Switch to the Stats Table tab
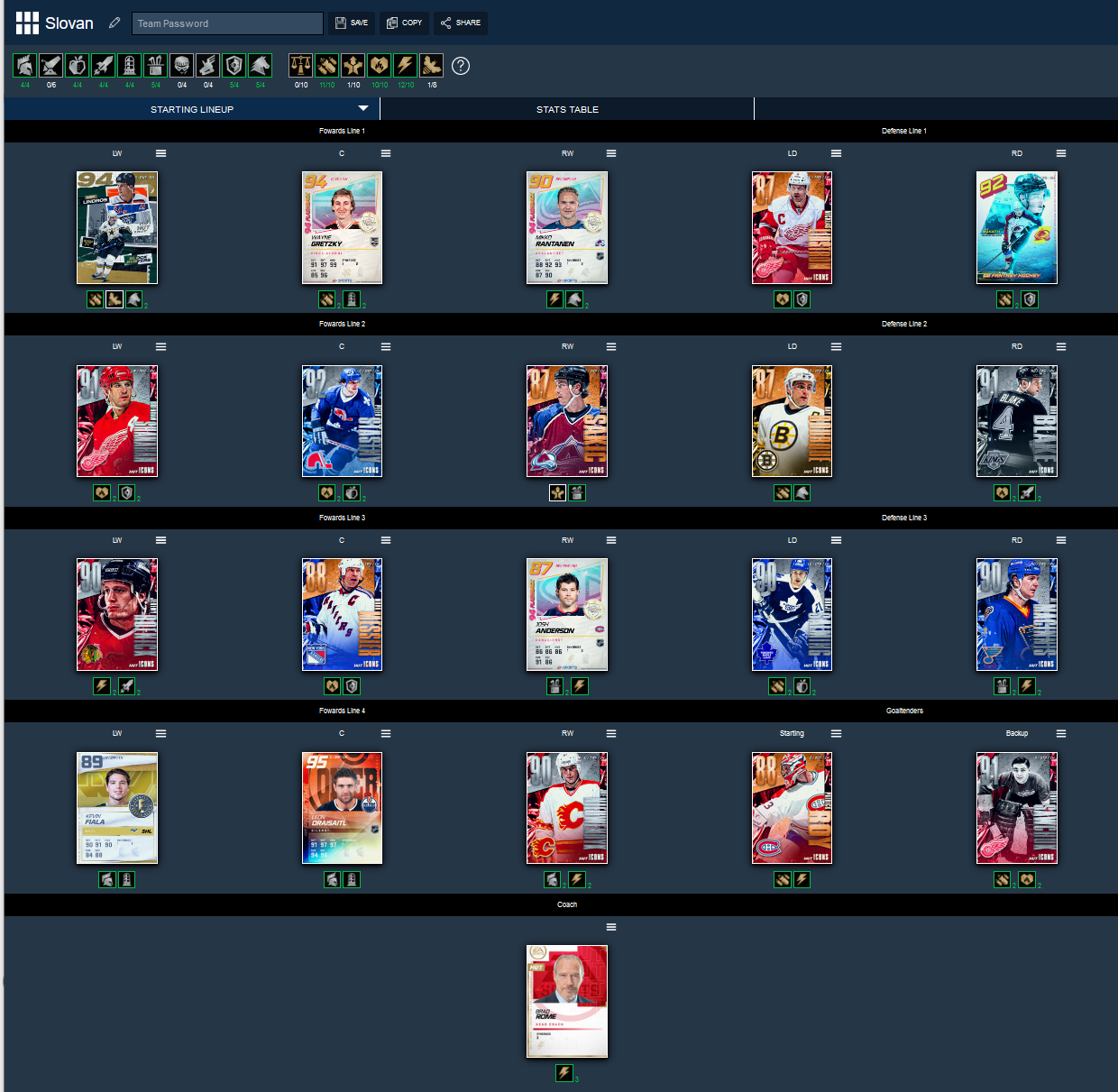 click(x=567, y=109)
